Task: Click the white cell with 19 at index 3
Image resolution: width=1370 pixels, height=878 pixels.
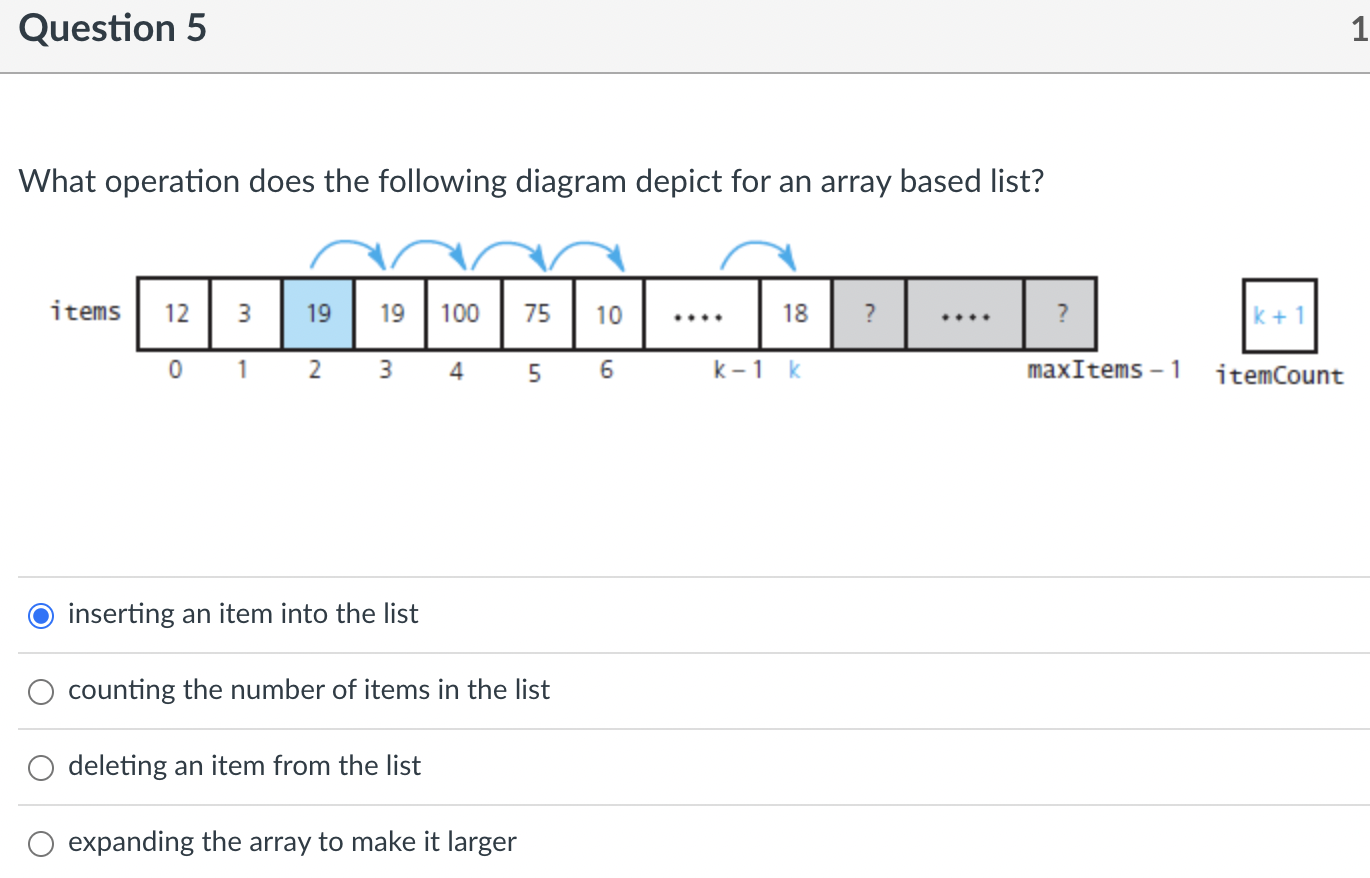Action: (x=391, y=314)
